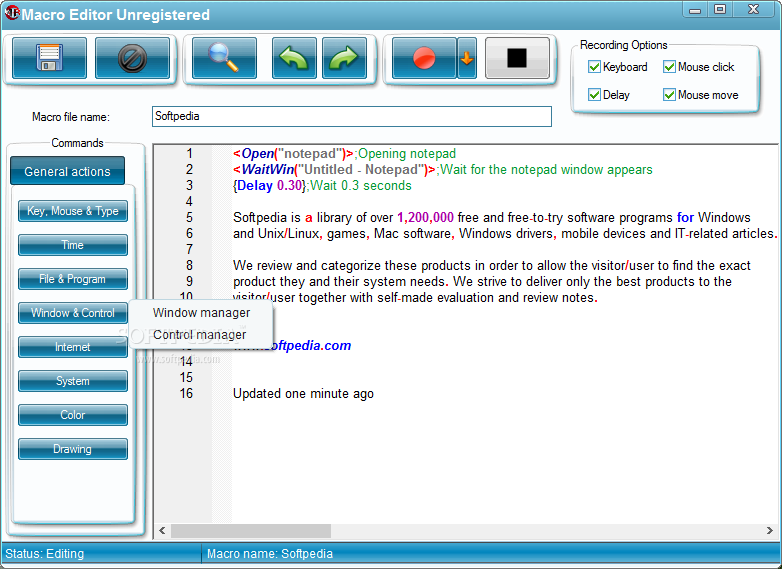Viewport: 782px width, 569px height.
Task: Minimize the Macro Editor window
Action: point(695,9)
